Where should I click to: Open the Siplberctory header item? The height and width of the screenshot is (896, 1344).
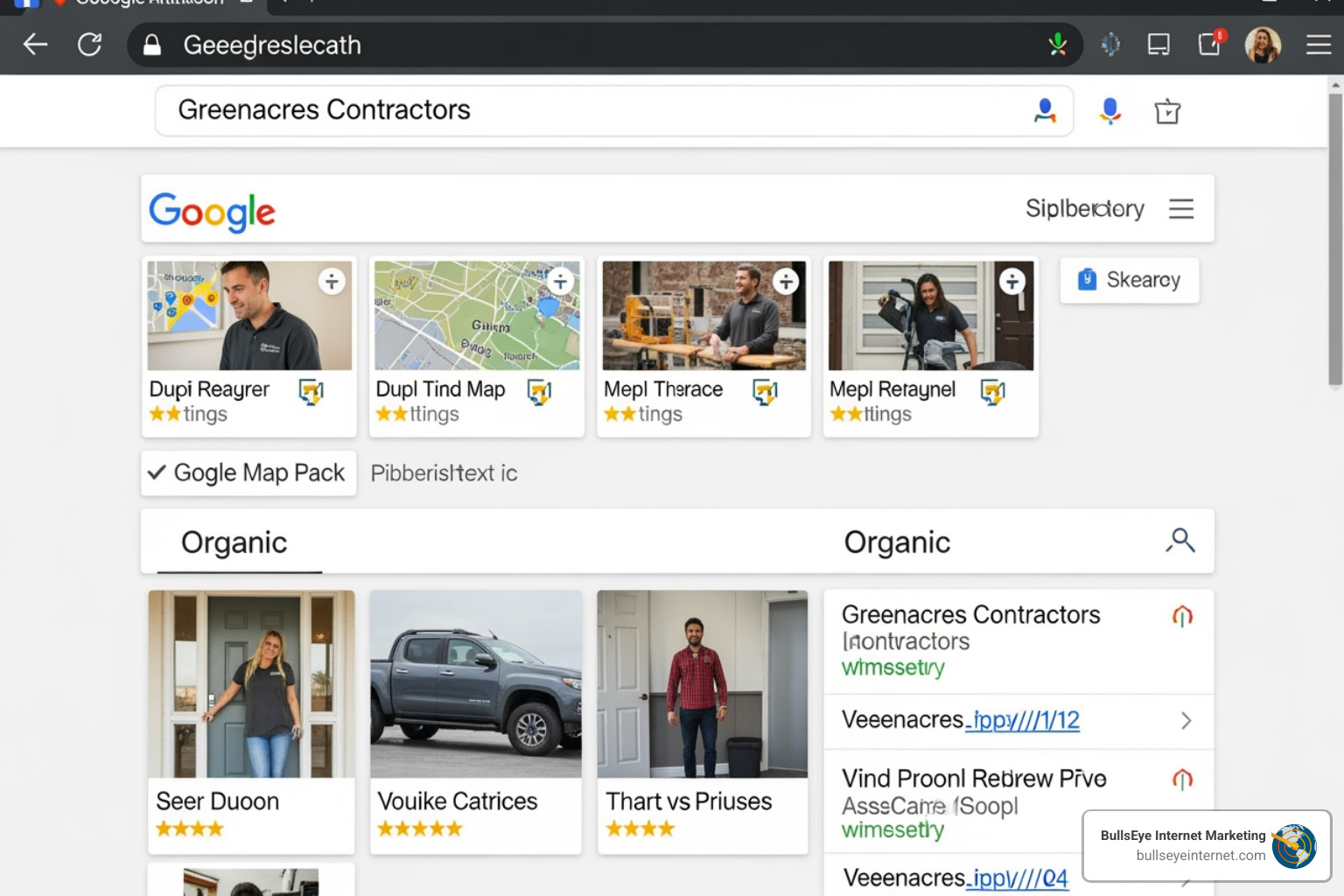[x=1085, y=209]
